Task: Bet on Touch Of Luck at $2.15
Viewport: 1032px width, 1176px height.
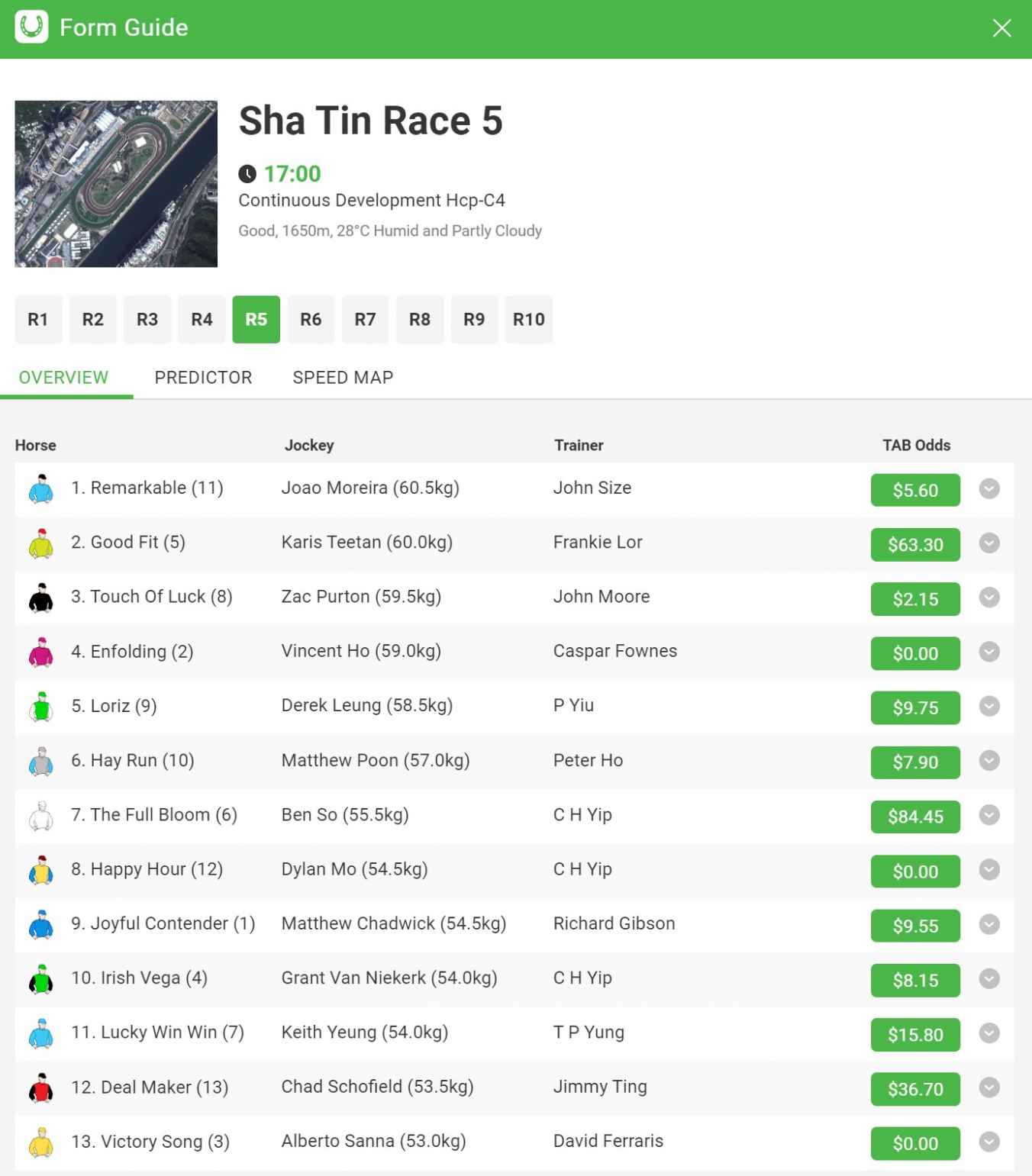Action: pyautogui.click(x=915, y=599)
